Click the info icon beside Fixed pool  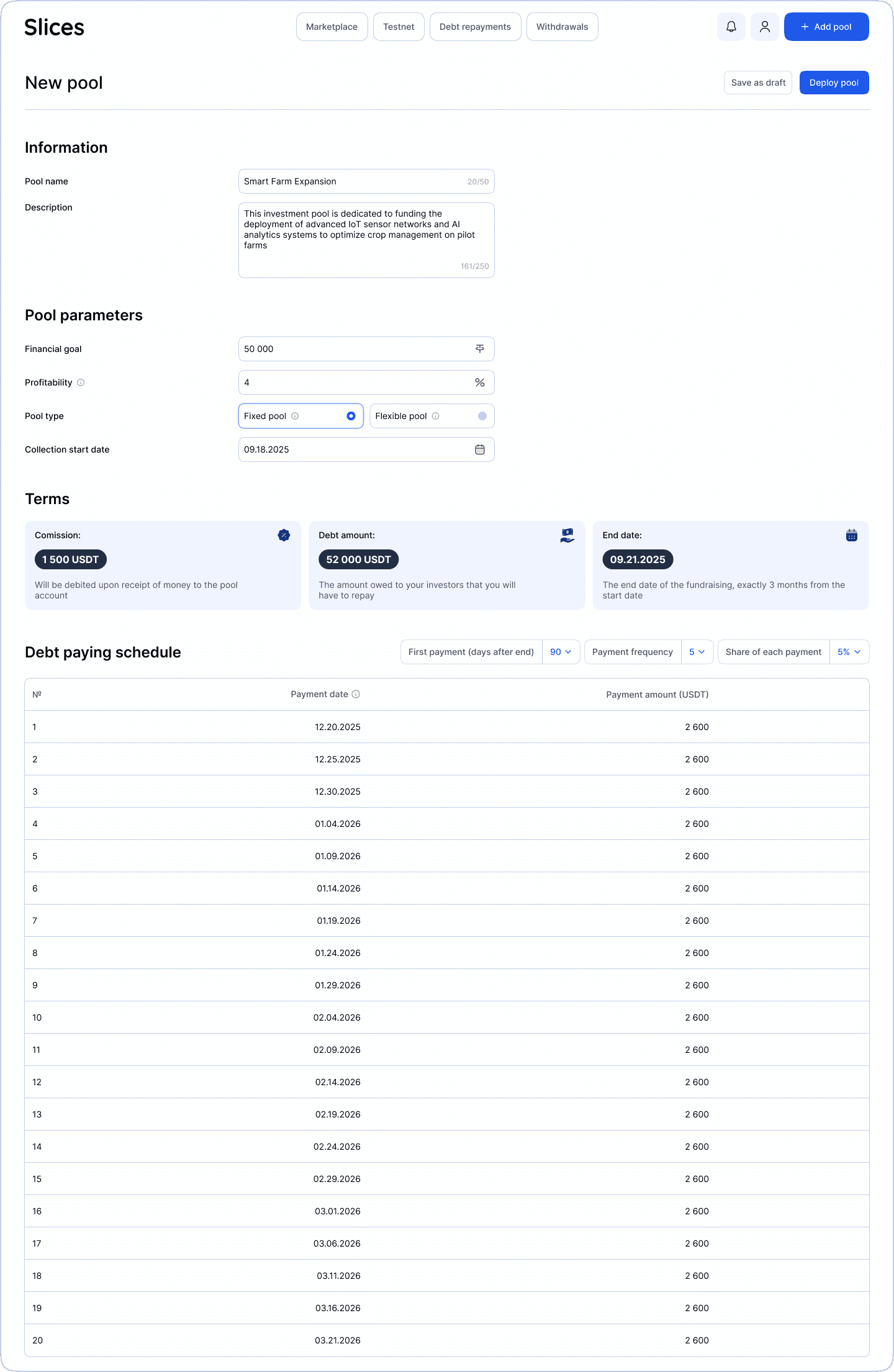click(295, 416)
